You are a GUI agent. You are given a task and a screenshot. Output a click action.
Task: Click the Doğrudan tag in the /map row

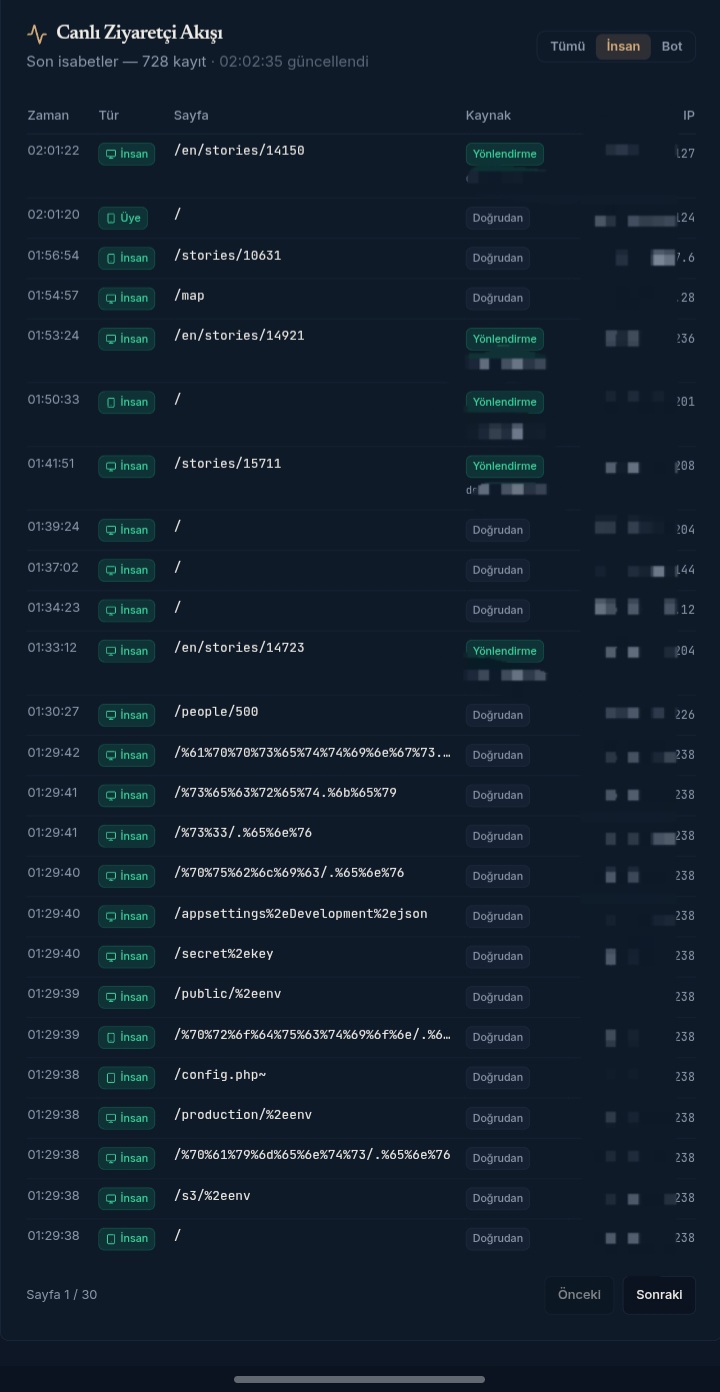(x=498, y=298)
